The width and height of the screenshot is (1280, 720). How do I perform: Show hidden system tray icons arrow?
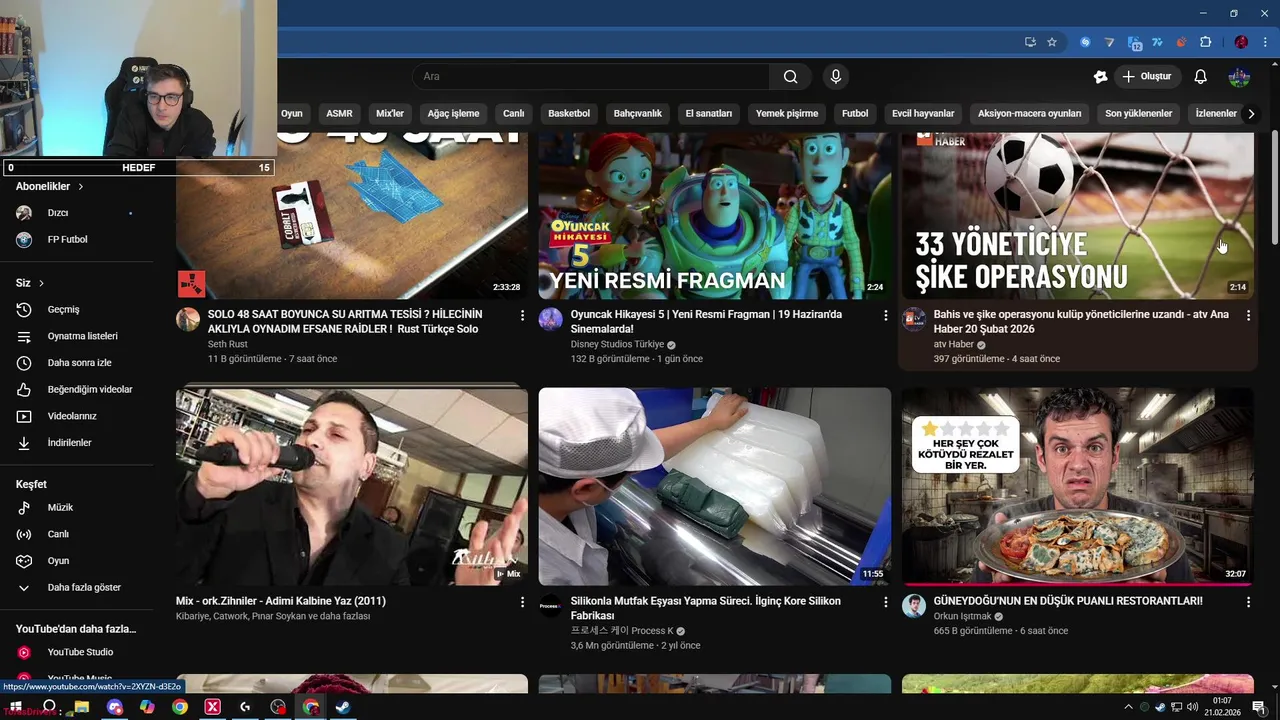(1129, 708)
